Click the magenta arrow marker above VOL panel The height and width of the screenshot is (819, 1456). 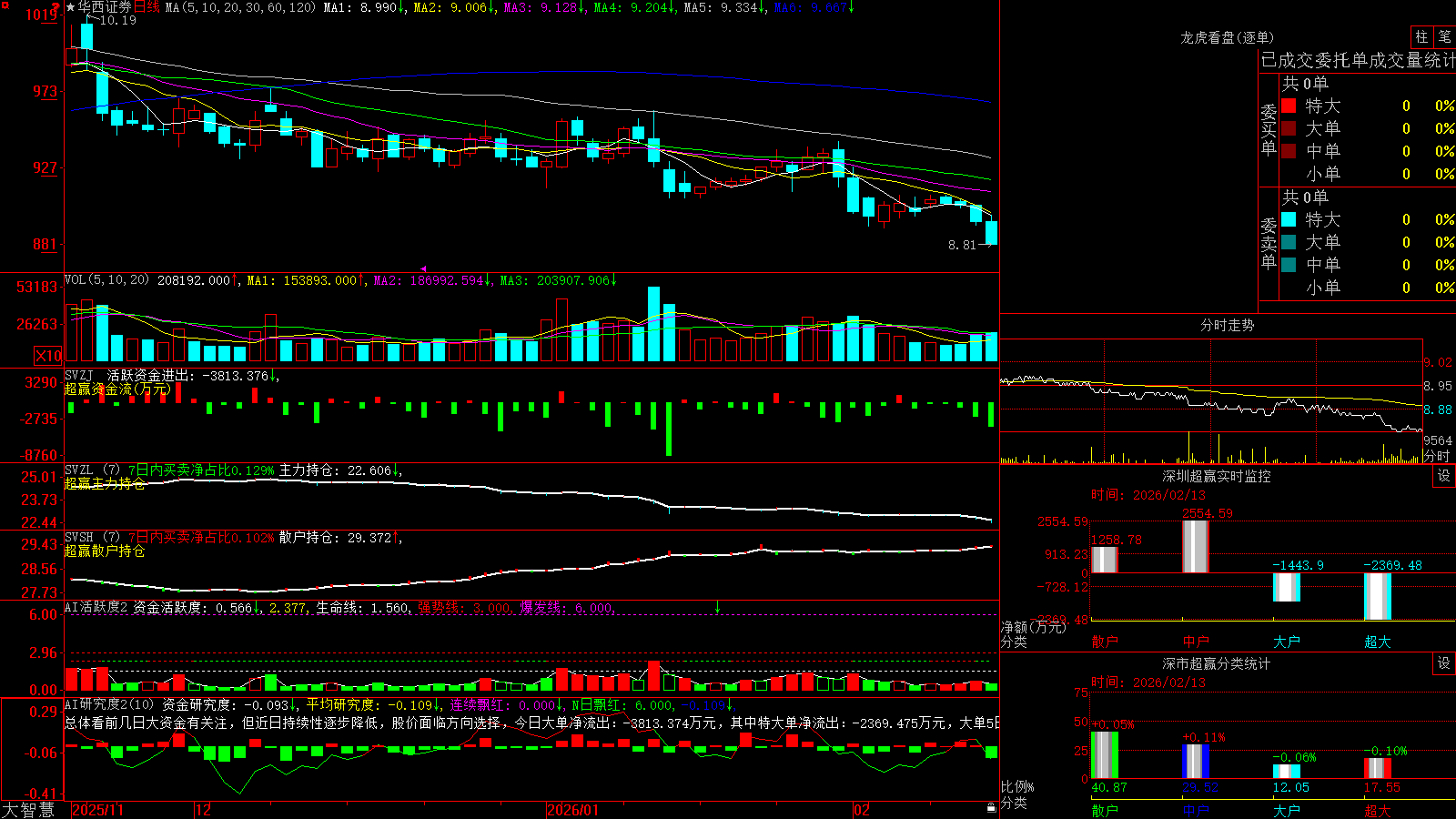(x=423, y=268)
